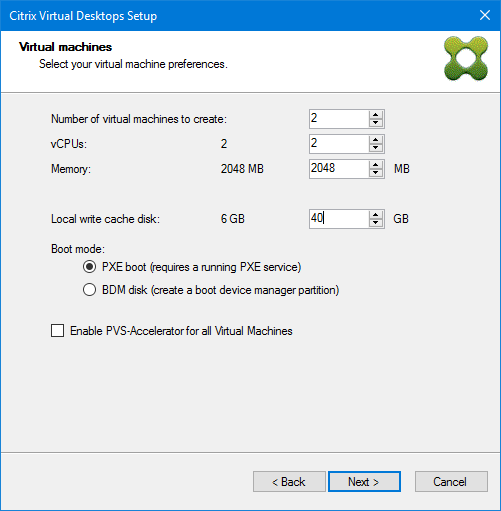Return with the Back button

(289, 481)
